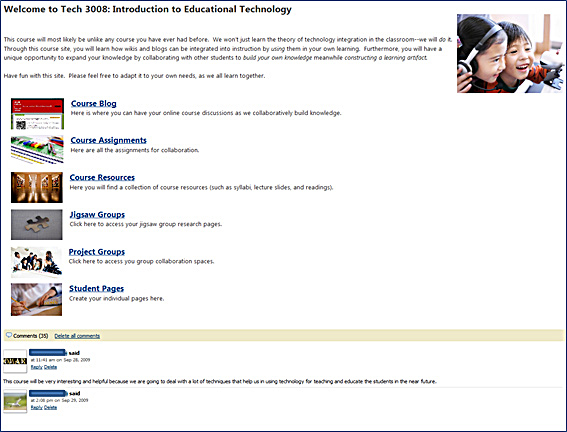Click the hand writing Student Pages thumbnail
Viewport: 567px width, 432px height.
(x=36, y=299)
